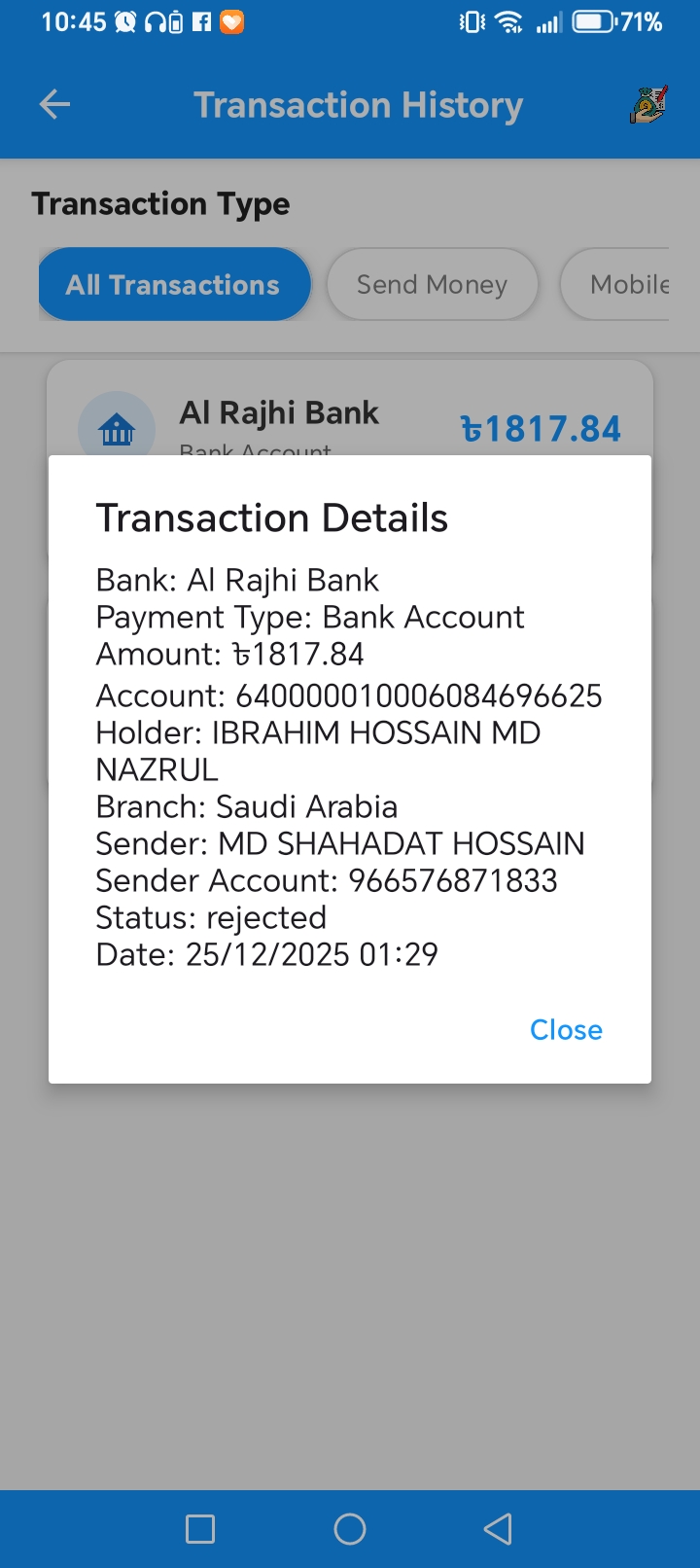Tap the recent apps square button
This screenshot has height=1568, width=700.
200,1529
